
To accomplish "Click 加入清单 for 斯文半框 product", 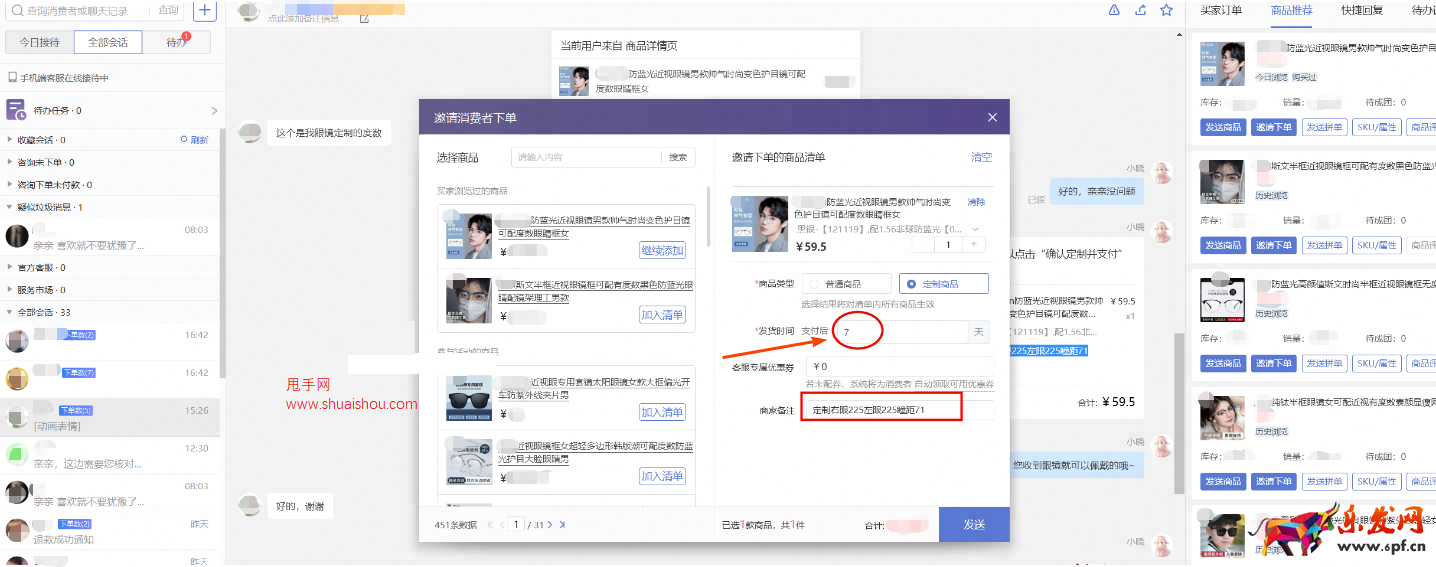I will click(x=662, y=315).
